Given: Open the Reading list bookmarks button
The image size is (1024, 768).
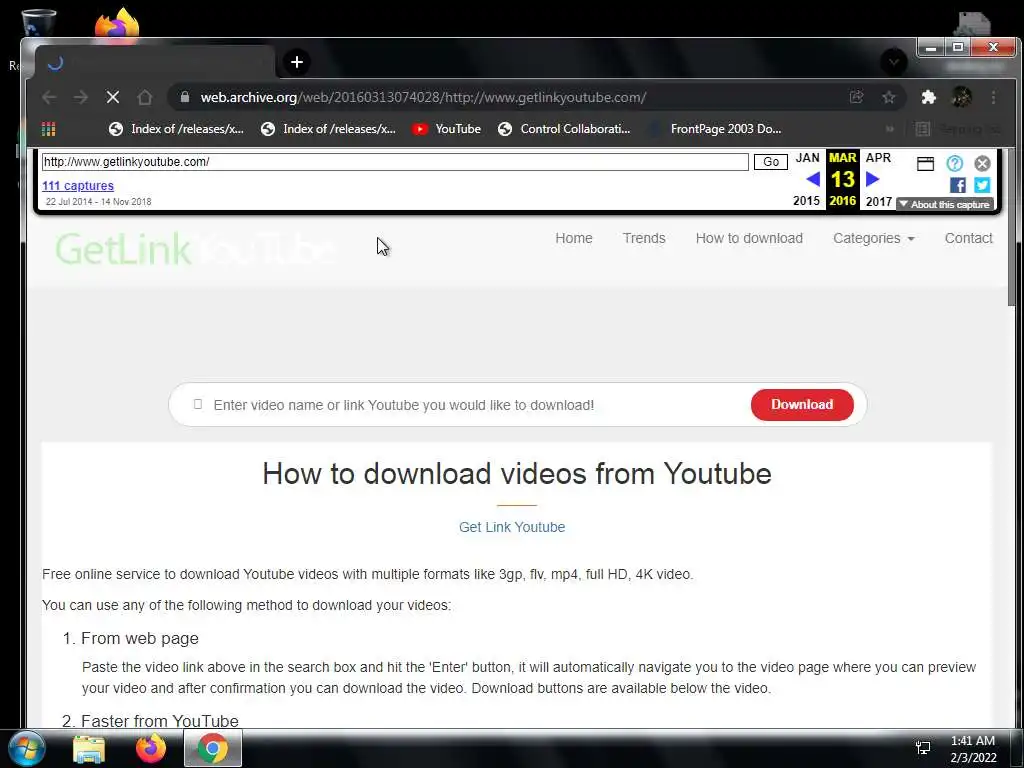Looking at the screenshot, I should (x=959, y=129).
